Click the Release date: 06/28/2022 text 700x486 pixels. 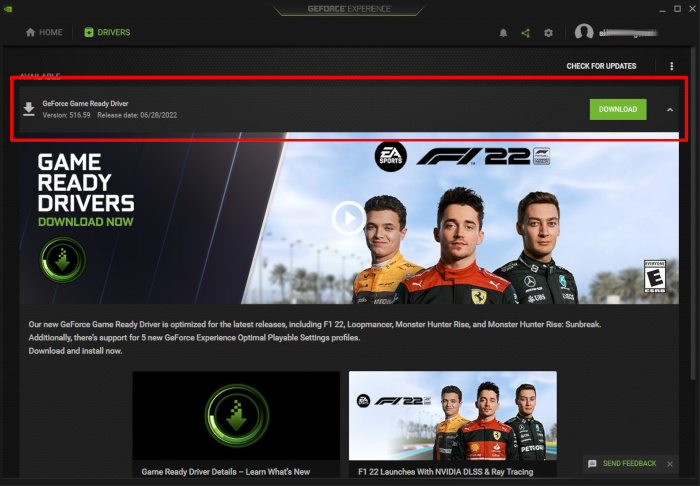click(137, 115)
